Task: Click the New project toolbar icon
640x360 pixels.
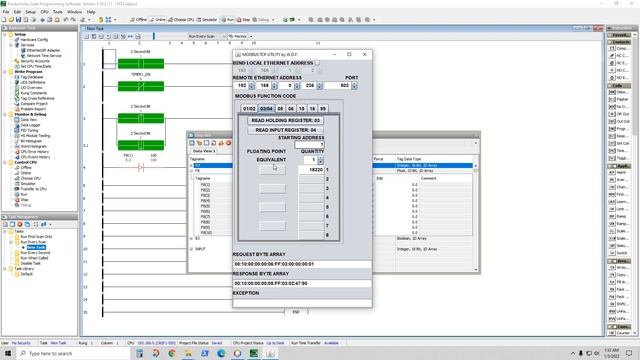Action: [x=4, y=20]
